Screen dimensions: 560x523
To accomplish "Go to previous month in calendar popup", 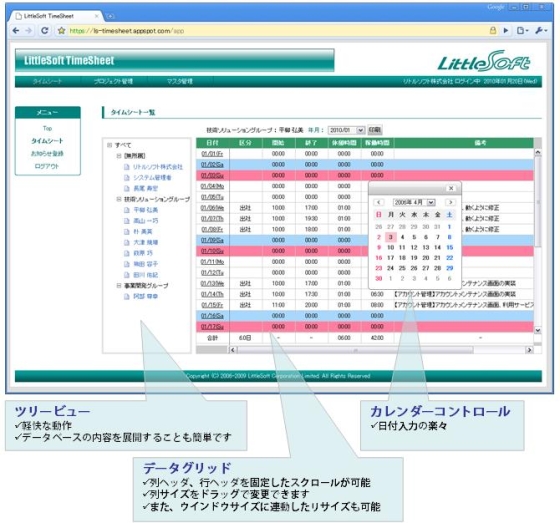I will point(379,202).
